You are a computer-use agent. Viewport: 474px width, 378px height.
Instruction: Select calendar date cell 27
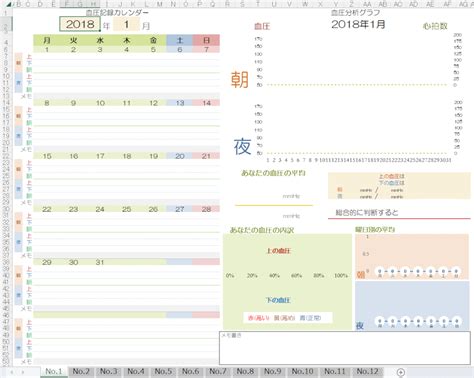180,209
